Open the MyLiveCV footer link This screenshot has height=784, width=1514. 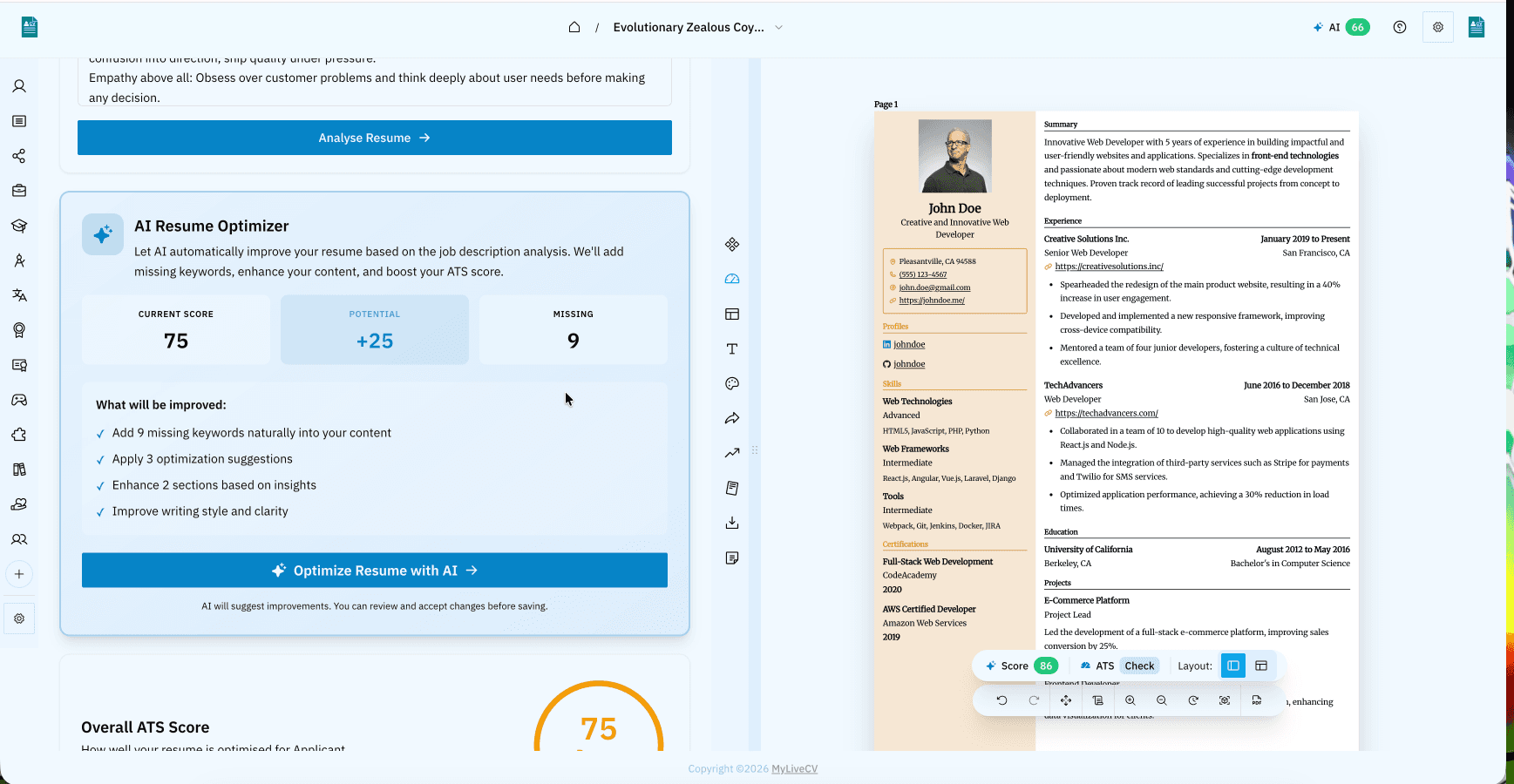794,768
